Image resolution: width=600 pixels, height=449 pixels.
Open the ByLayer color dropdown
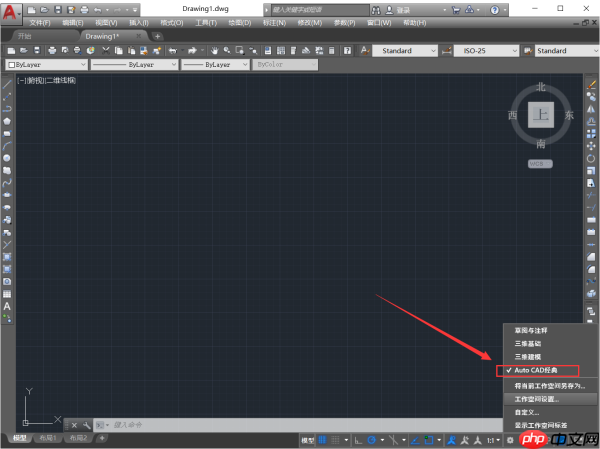[47, 65]
